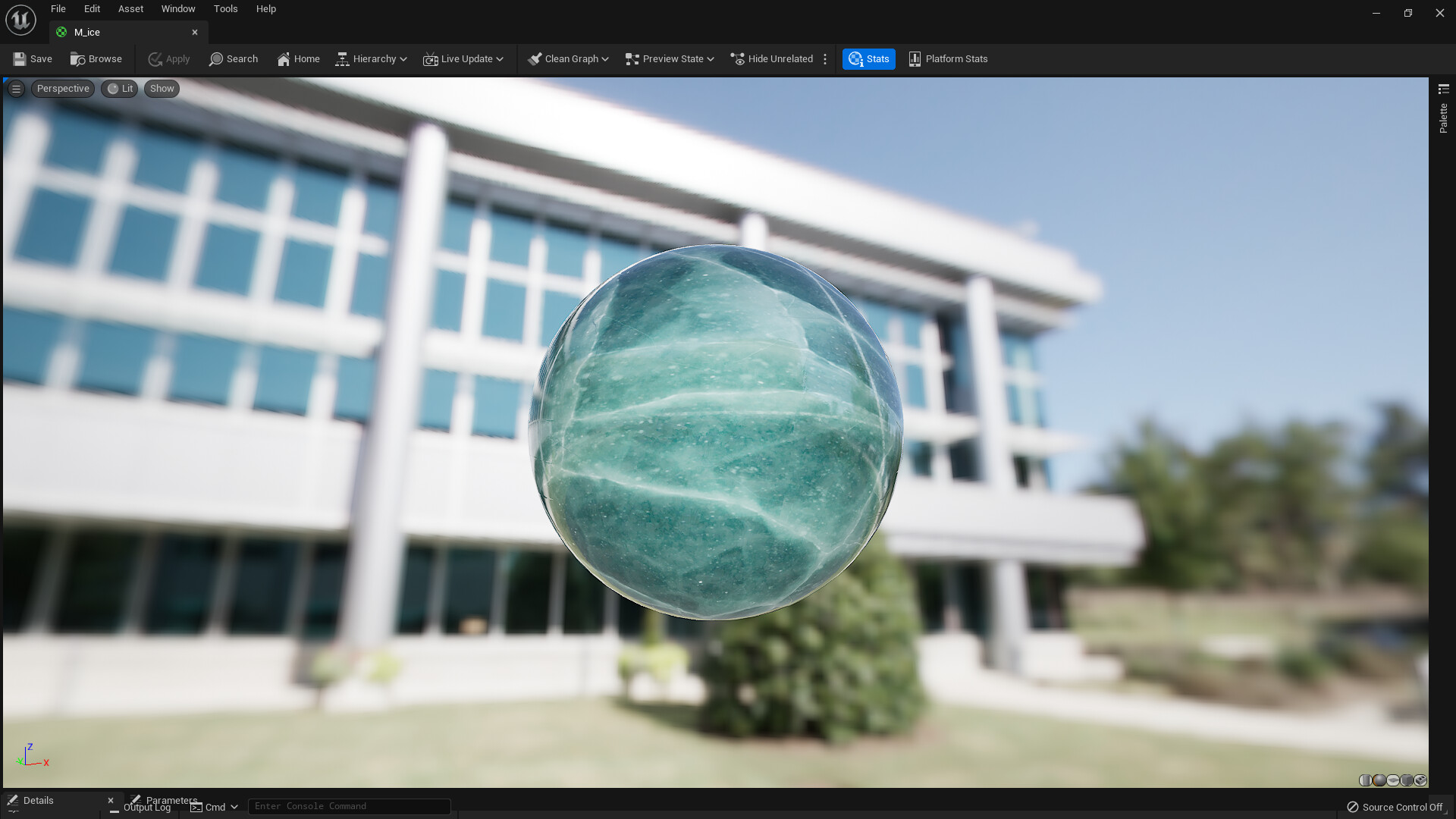
Task: Open the Clean Graph dropdown arrow
Action: tap(606, 58)
